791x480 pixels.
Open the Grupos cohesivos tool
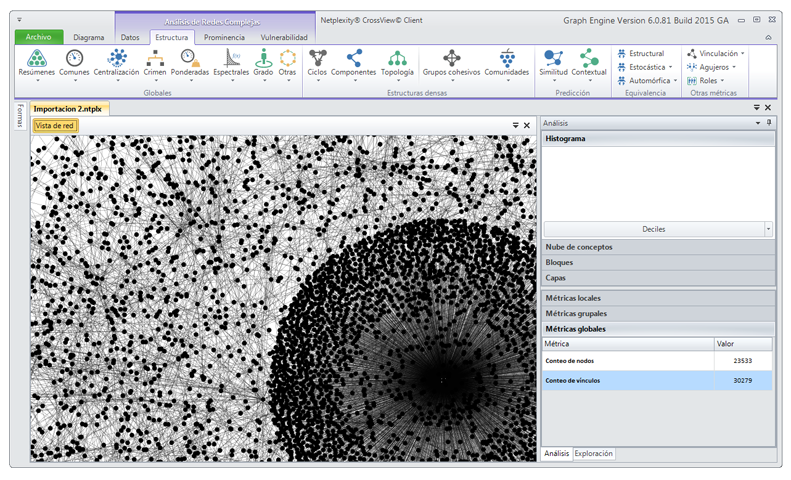pos(451,65)
